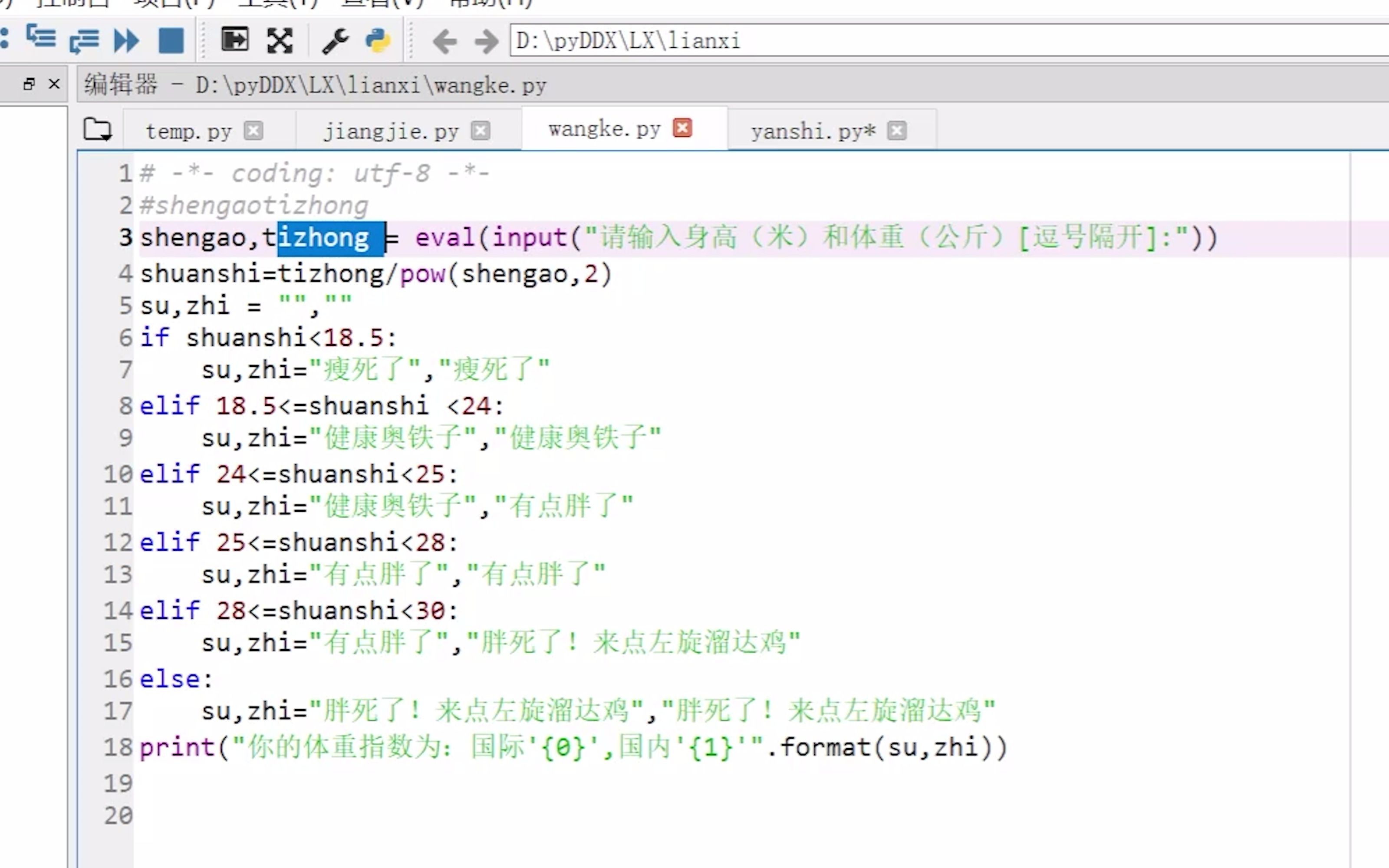
Task: Open Preferences with the wrench icon
Action: [x=335, y=40]
